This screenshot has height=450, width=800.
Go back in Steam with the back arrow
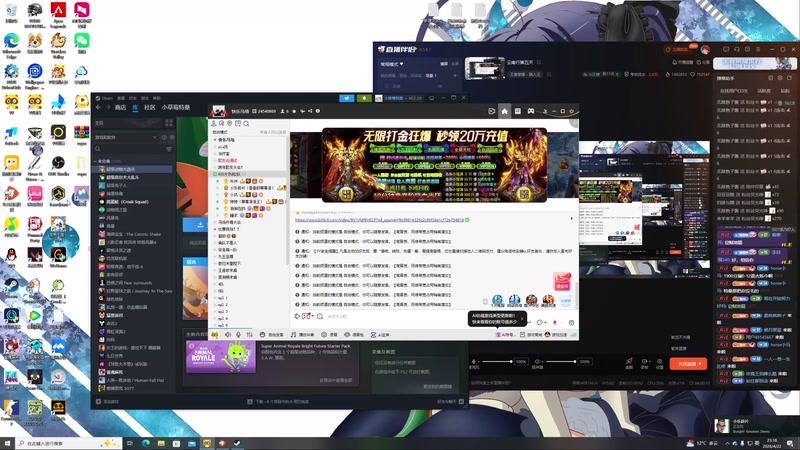click(x=98, y=107)
